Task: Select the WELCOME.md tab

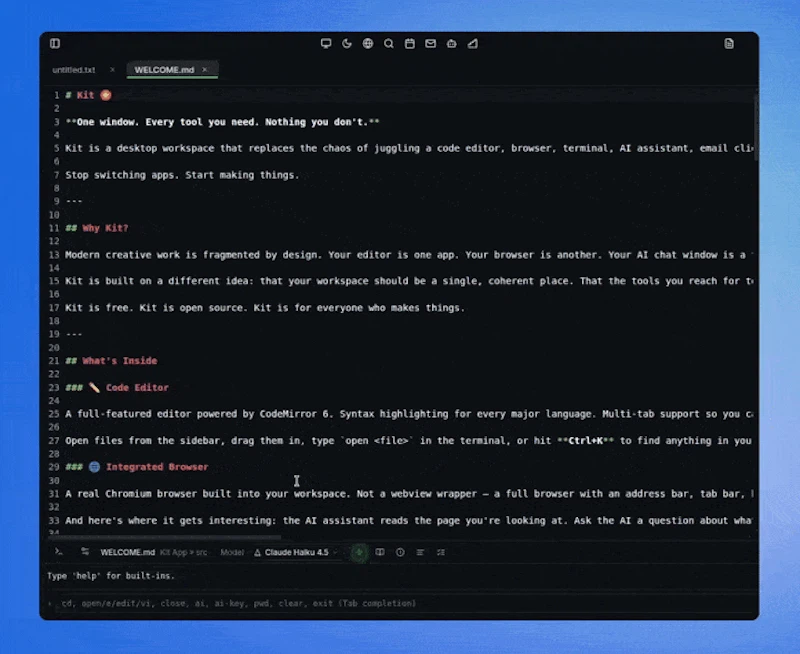Action: [x=164, y=70]
